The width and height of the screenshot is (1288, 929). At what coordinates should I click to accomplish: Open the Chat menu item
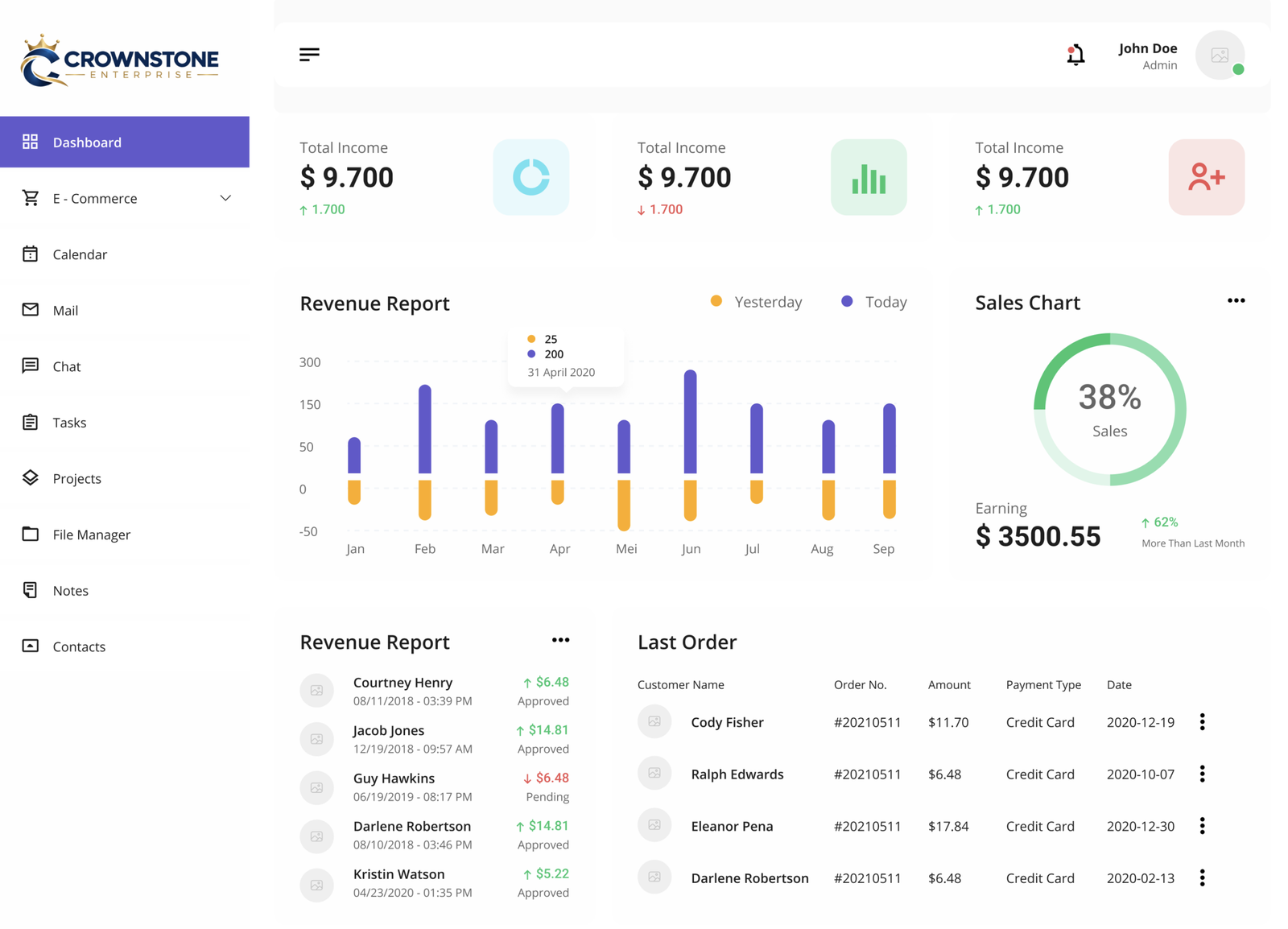(125, 365)
